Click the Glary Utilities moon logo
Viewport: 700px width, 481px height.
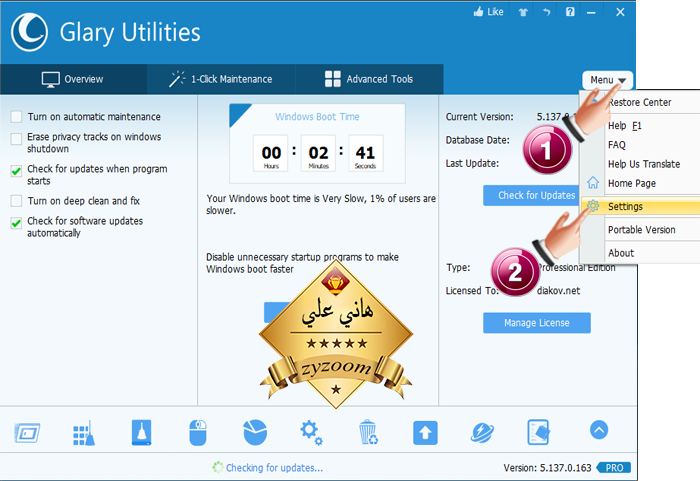coord(29,32)
